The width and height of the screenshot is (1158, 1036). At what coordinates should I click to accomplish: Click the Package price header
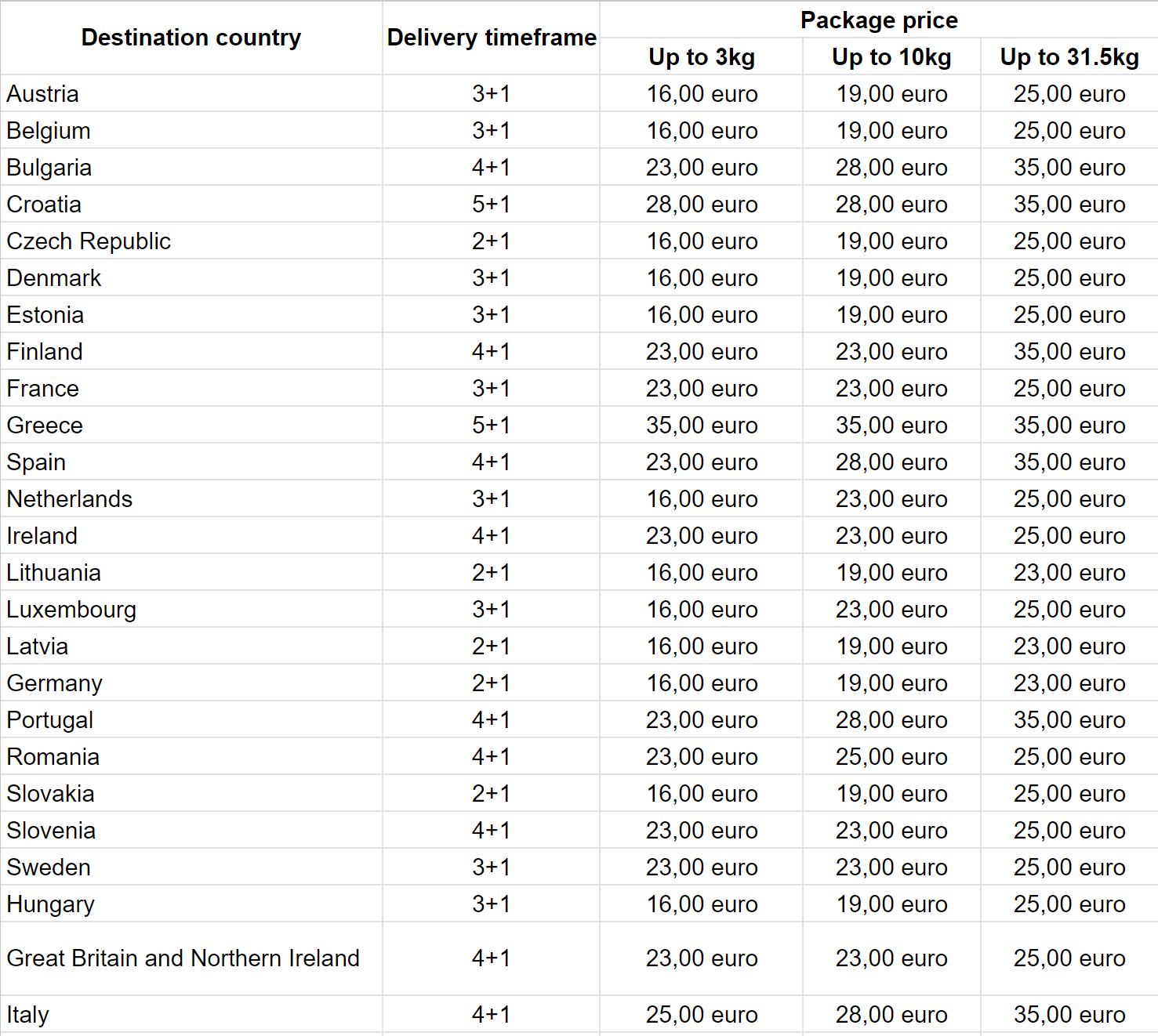[x=878, y=20]
